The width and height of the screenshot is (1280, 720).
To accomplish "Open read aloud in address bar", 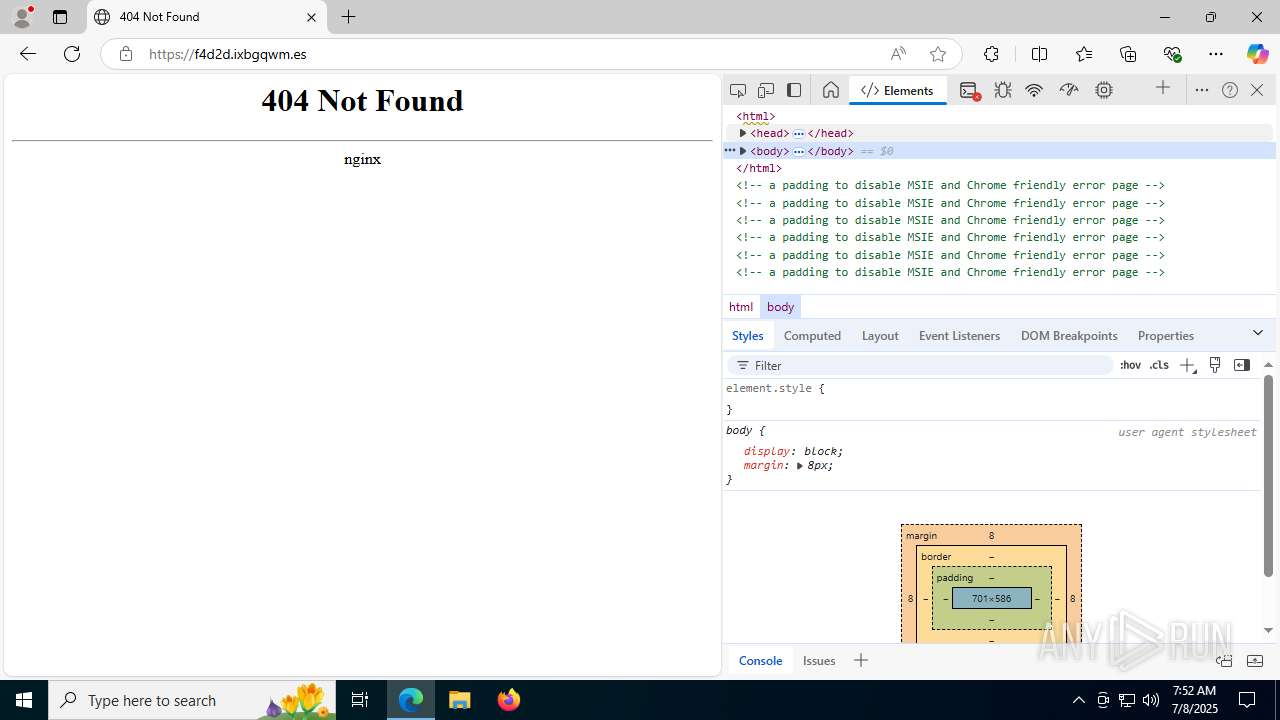I will [898, 54].
